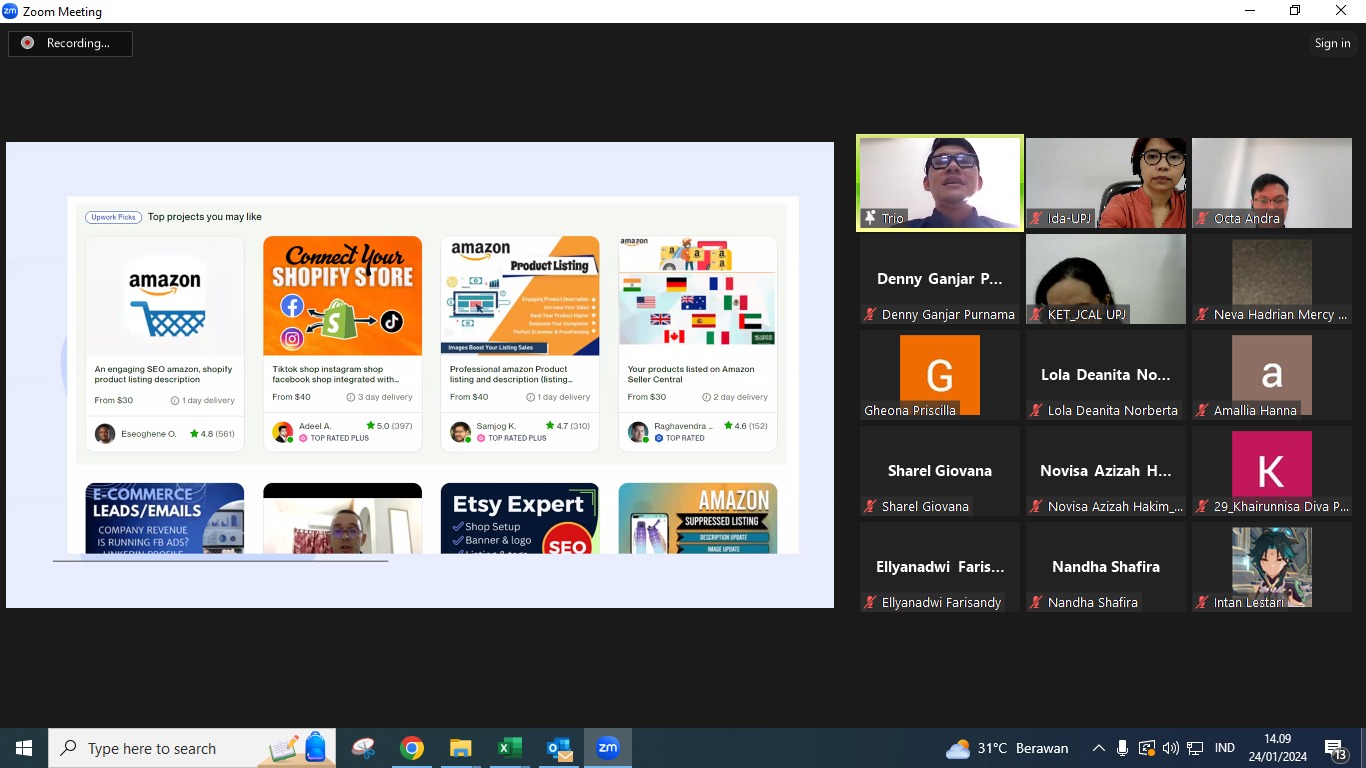This screenshot has height=768, width=1366.
Task: Click the weather 31°C Berawan widget
Action: tap(1006, 748)
